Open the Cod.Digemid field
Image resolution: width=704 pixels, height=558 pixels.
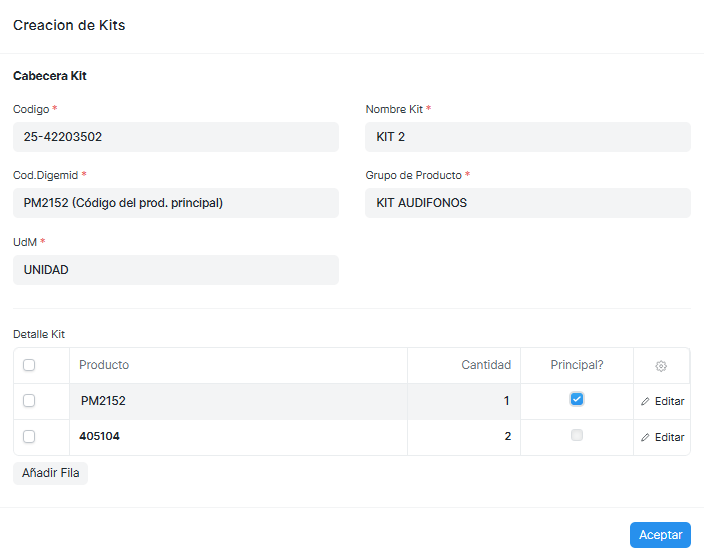coord(176,203)
